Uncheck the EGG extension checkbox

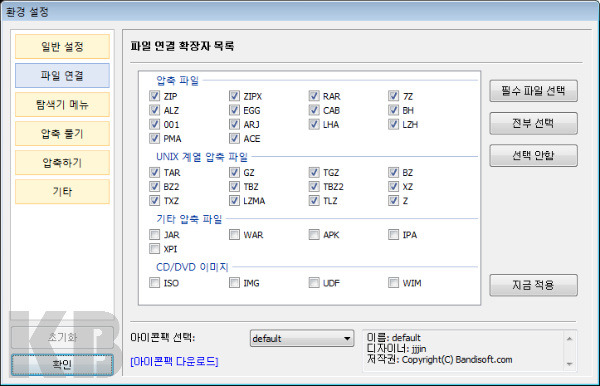(x=234, y=110)
